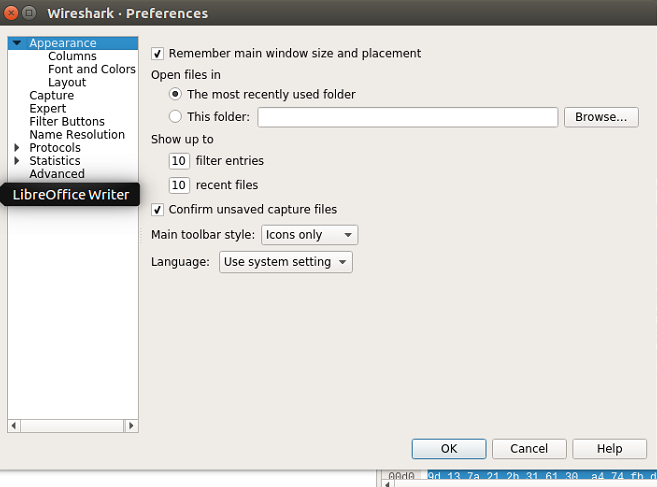Screen dimensions: 657x487
Task: Choose the This folder radio button
Action: (x=175, y=116)
